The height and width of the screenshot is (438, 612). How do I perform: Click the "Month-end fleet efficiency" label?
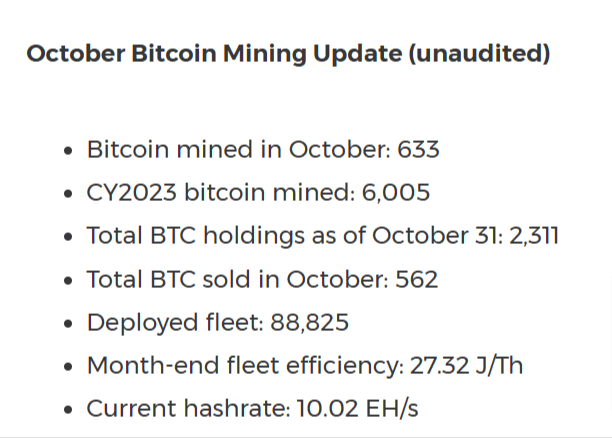[x=243, y=366]
